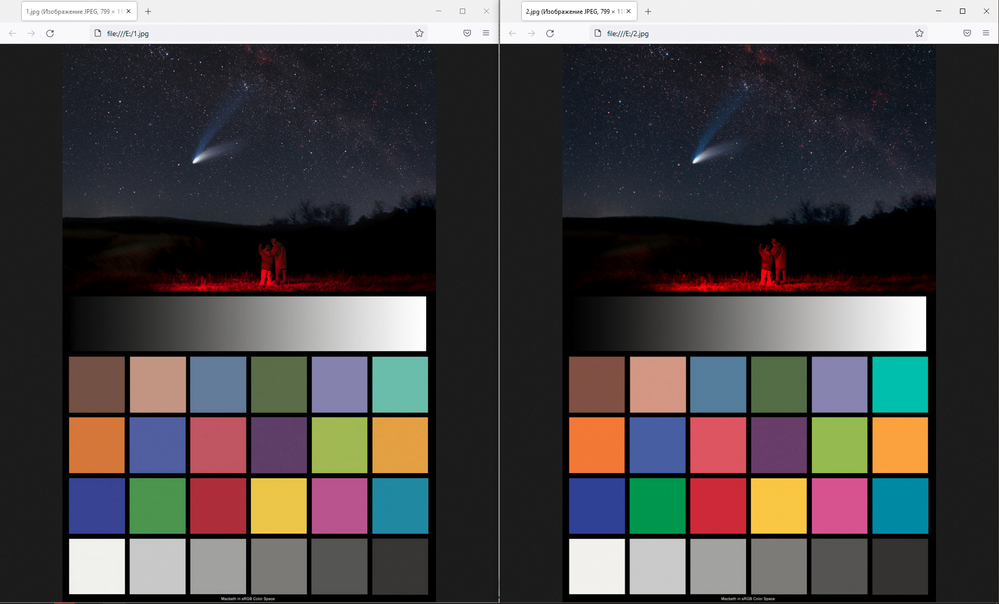Select the 2.jpg tab

click(x=579, y=11)
